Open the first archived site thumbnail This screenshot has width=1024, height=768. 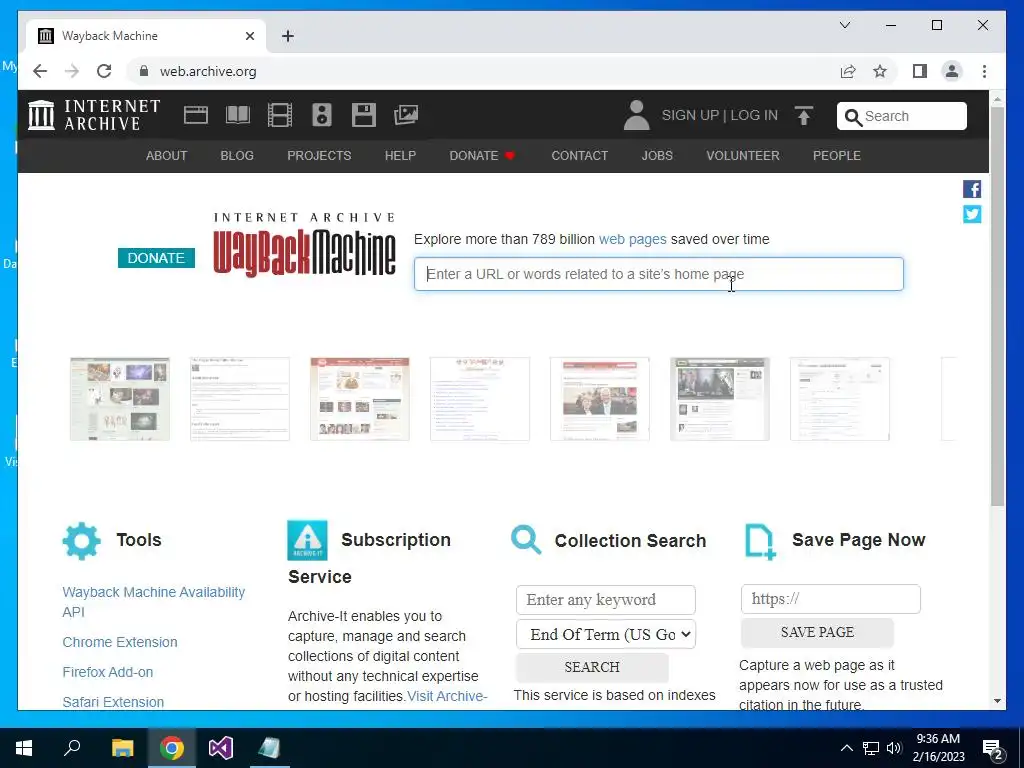120,399
